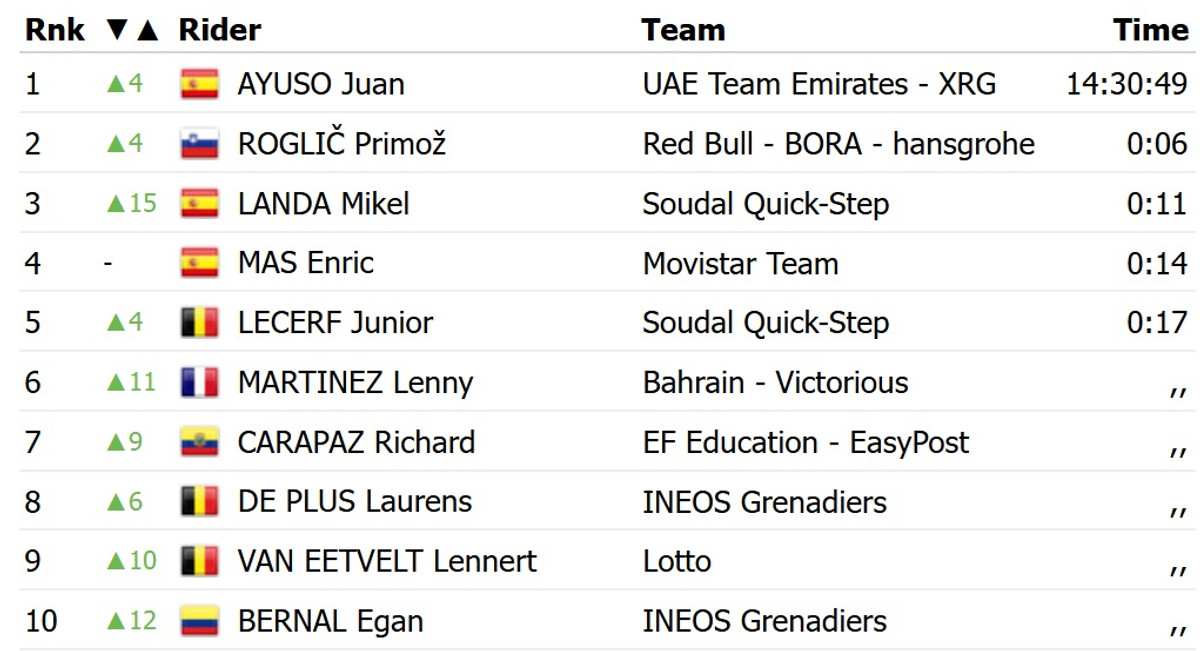The image size is (1200, 651).
Task: Open the Red Bull - BORA - hansgrohe team link
Action: click(838, 144)
